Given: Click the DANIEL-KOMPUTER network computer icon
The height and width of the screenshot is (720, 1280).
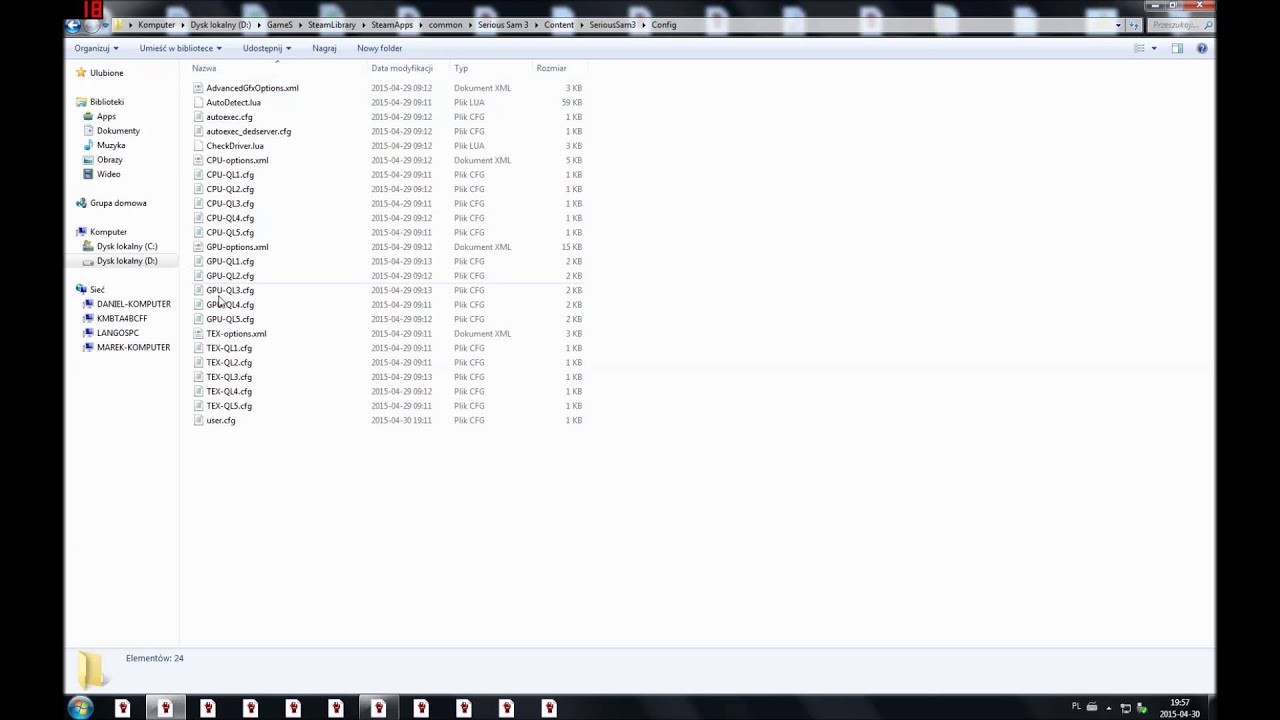Looking at the screenshot, I should [88, 304].
